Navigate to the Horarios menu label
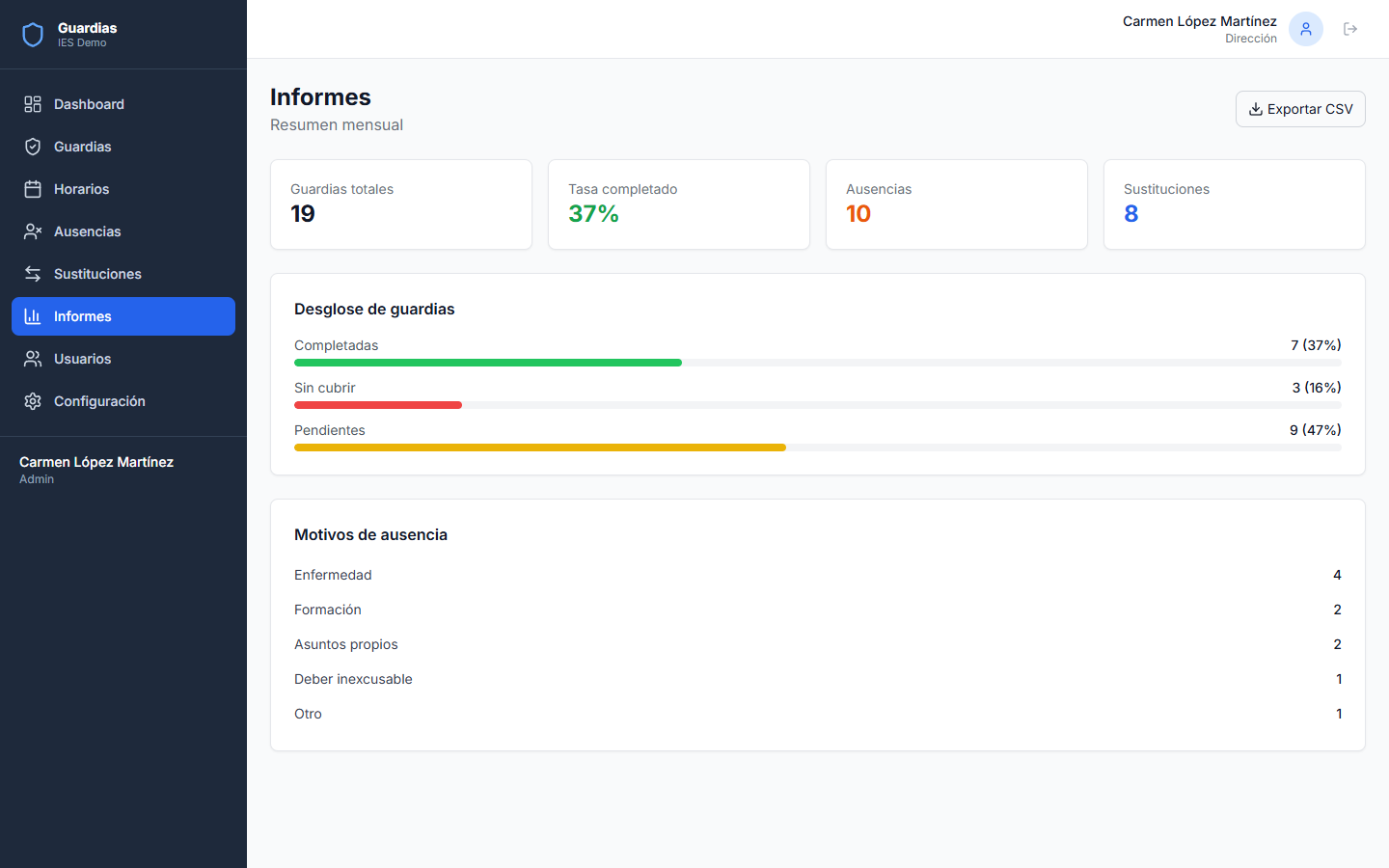Image resolution: width=1389 pixels, height=868 pixels. coord(82,189)
